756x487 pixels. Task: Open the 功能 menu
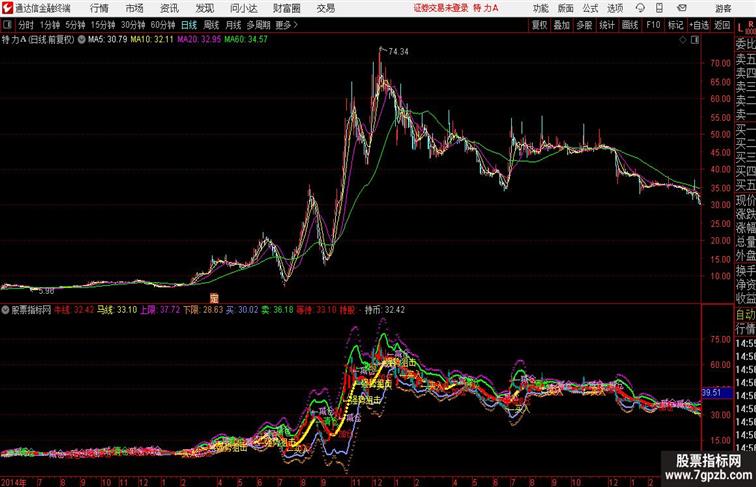(x=540, y=8)
